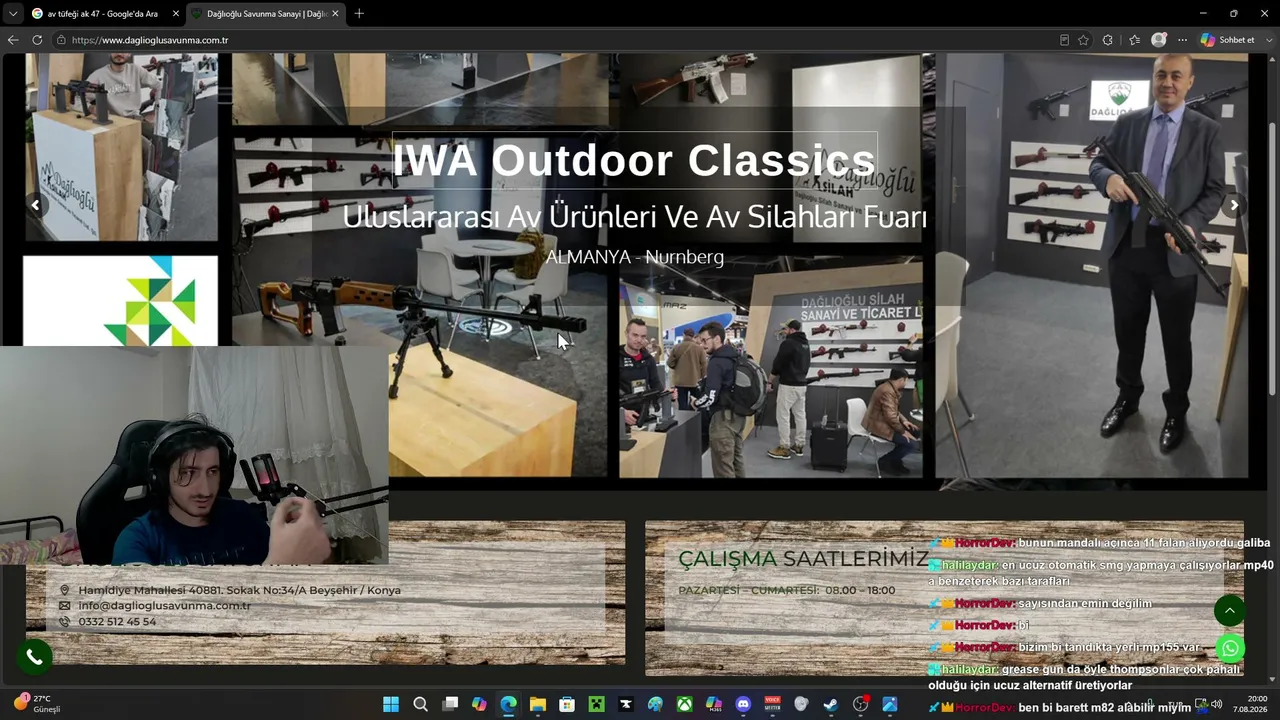The image size is (1280, 720).
Task: Click the ÇALIŞMA SAATLERİMİZ heading
Action: [803, 559]
